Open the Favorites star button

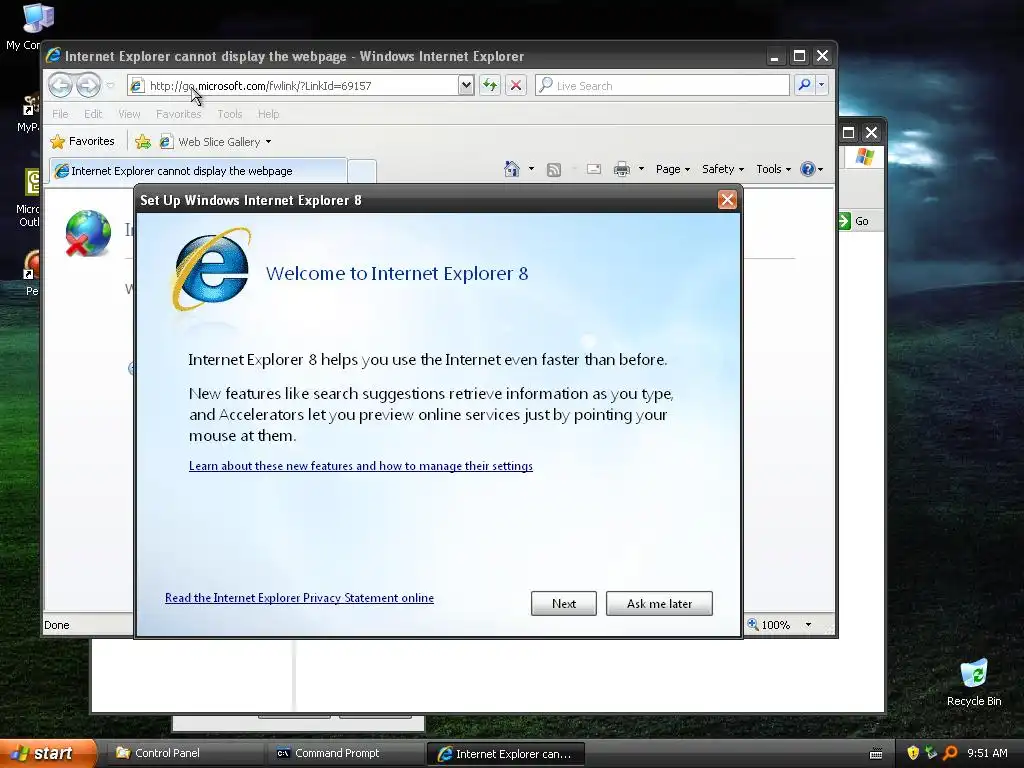82,141
